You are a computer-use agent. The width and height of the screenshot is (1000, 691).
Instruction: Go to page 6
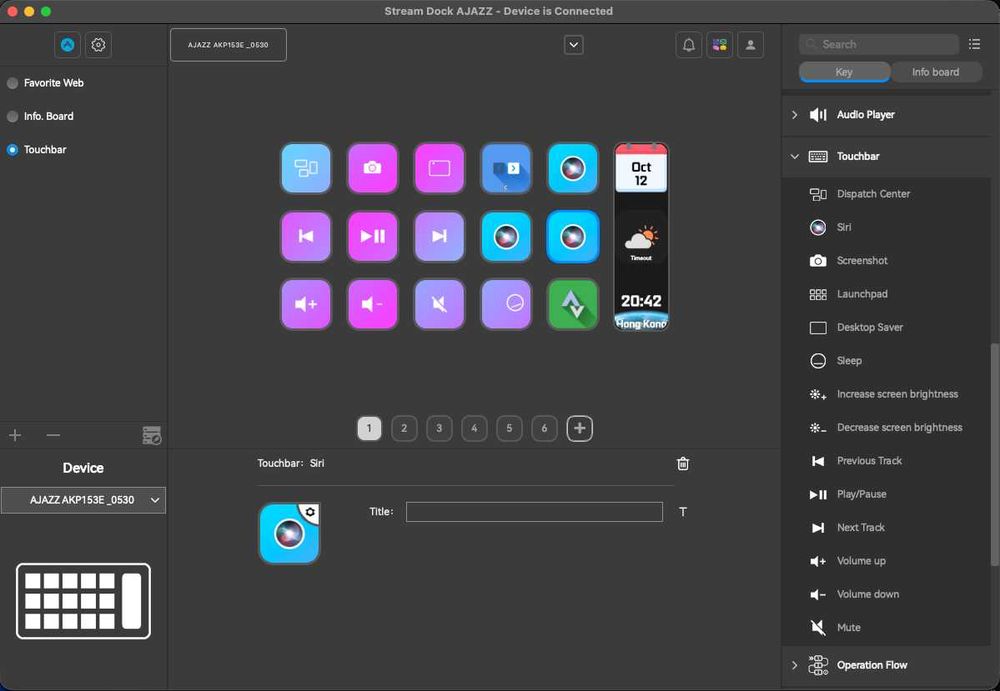[544, 428]
